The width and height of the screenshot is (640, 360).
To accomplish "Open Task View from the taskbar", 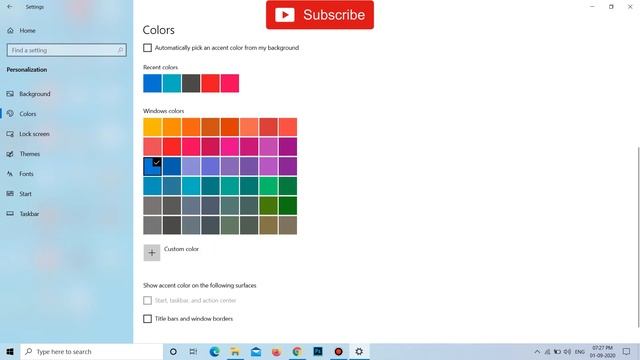I will [x=193, y=351].
